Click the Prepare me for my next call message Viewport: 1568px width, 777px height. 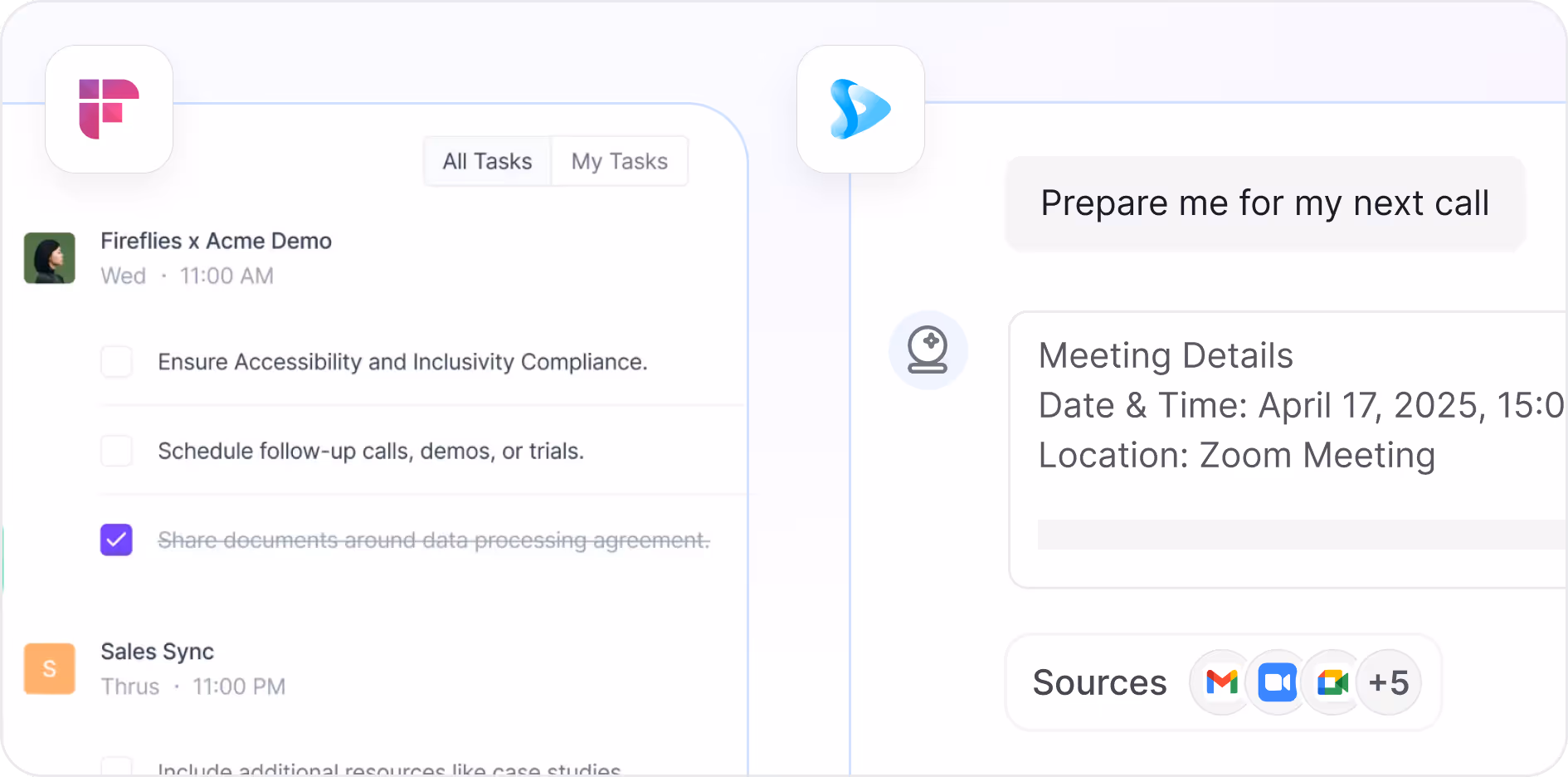coord(1265,203)
